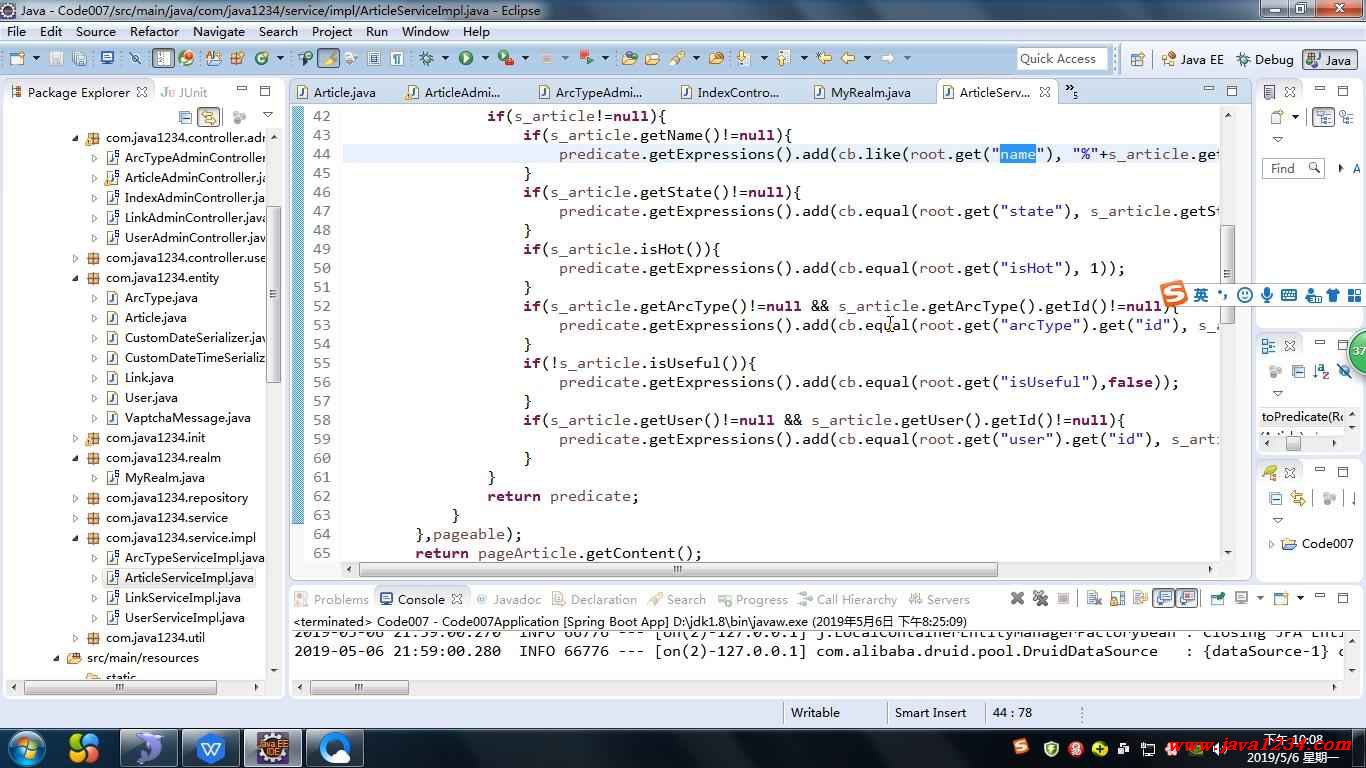The width and height of the screenshot is (1366, 768).
Task: Click the Quick Access field
Action: coord(1062,59)
